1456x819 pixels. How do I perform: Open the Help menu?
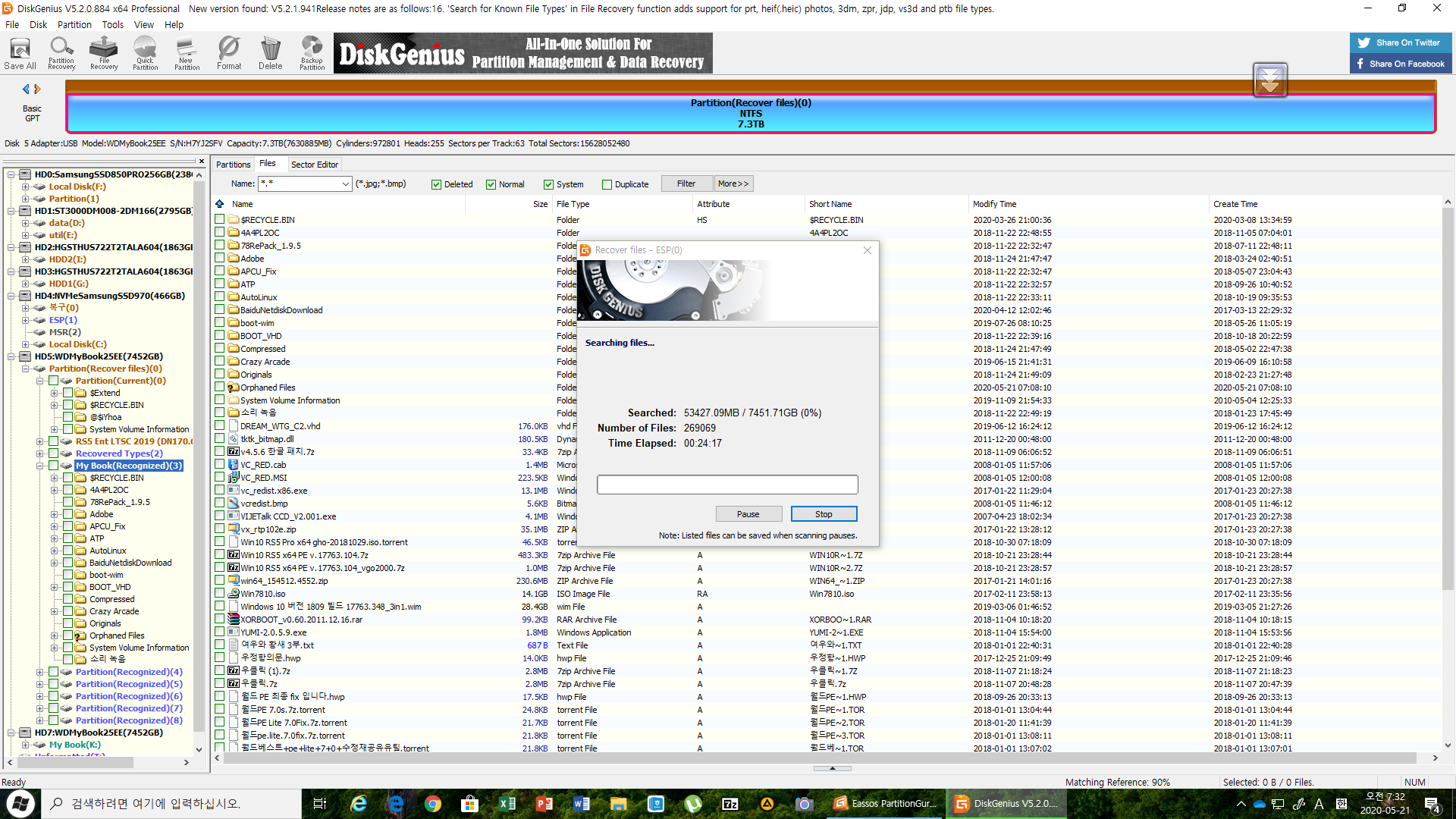pos(174,24)
